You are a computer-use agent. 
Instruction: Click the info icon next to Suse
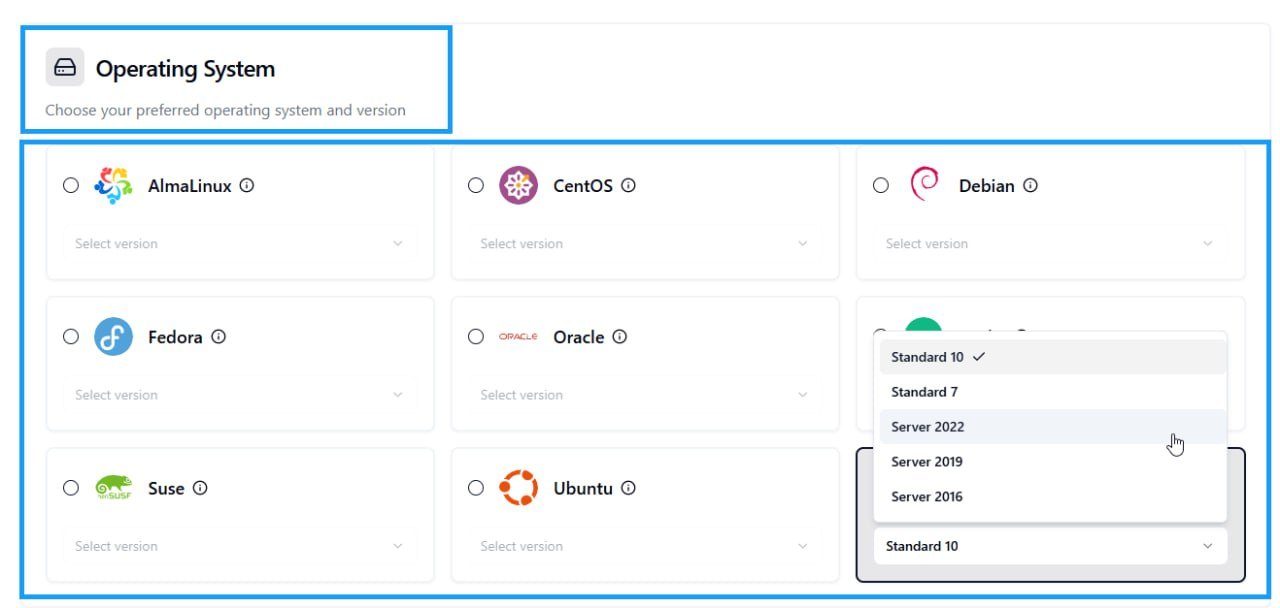point(200,488)
